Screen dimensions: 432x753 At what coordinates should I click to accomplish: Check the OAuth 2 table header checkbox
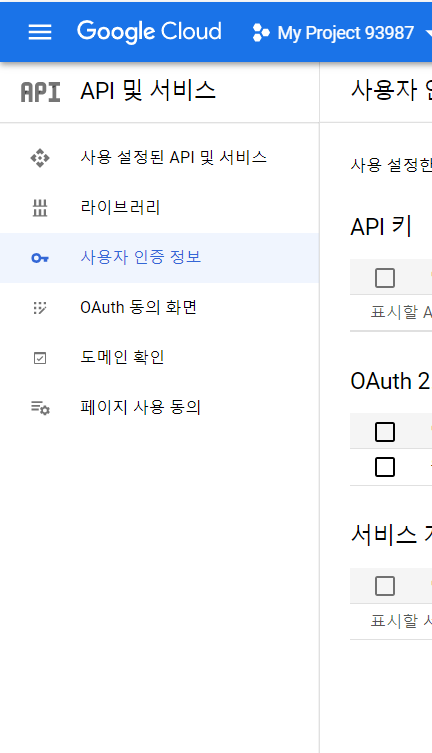tap(385, 432)
